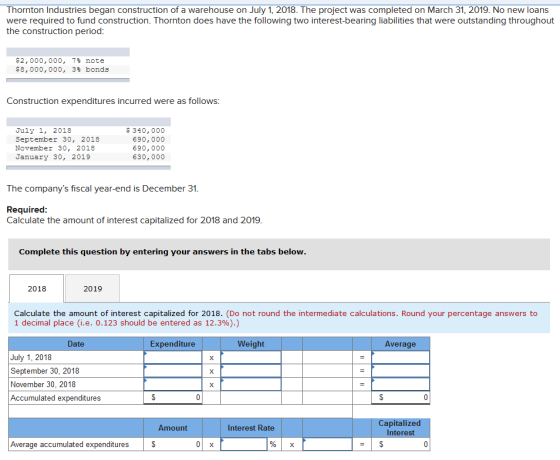The height and width of the screenshot is (460, 560).
Task: Click the Expenditure column header
Action: [173, 344]
